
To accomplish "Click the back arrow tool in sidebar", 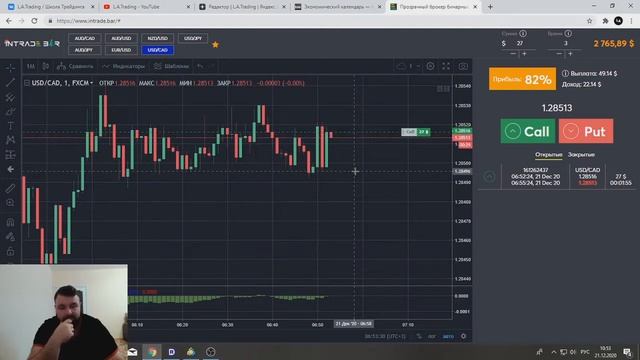I will (x=10, y=169).
